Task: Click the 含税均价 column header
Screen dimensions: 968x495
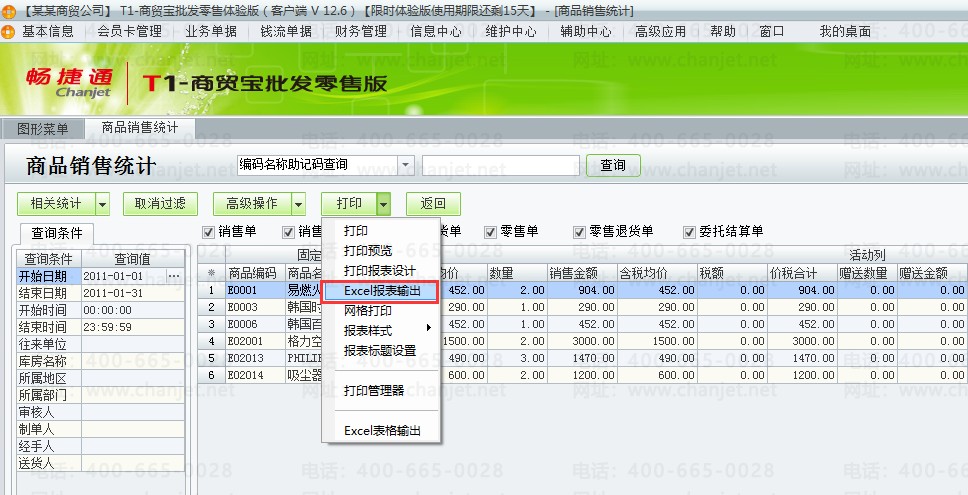Action: click(657, 273)
